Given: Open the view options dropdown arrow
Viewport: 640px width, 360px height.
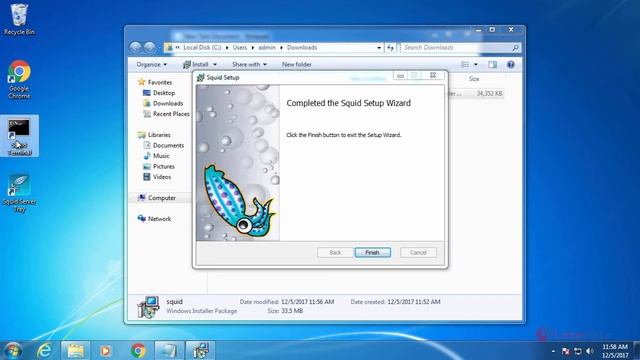Looking at the screenshot, I should (476, 64).
